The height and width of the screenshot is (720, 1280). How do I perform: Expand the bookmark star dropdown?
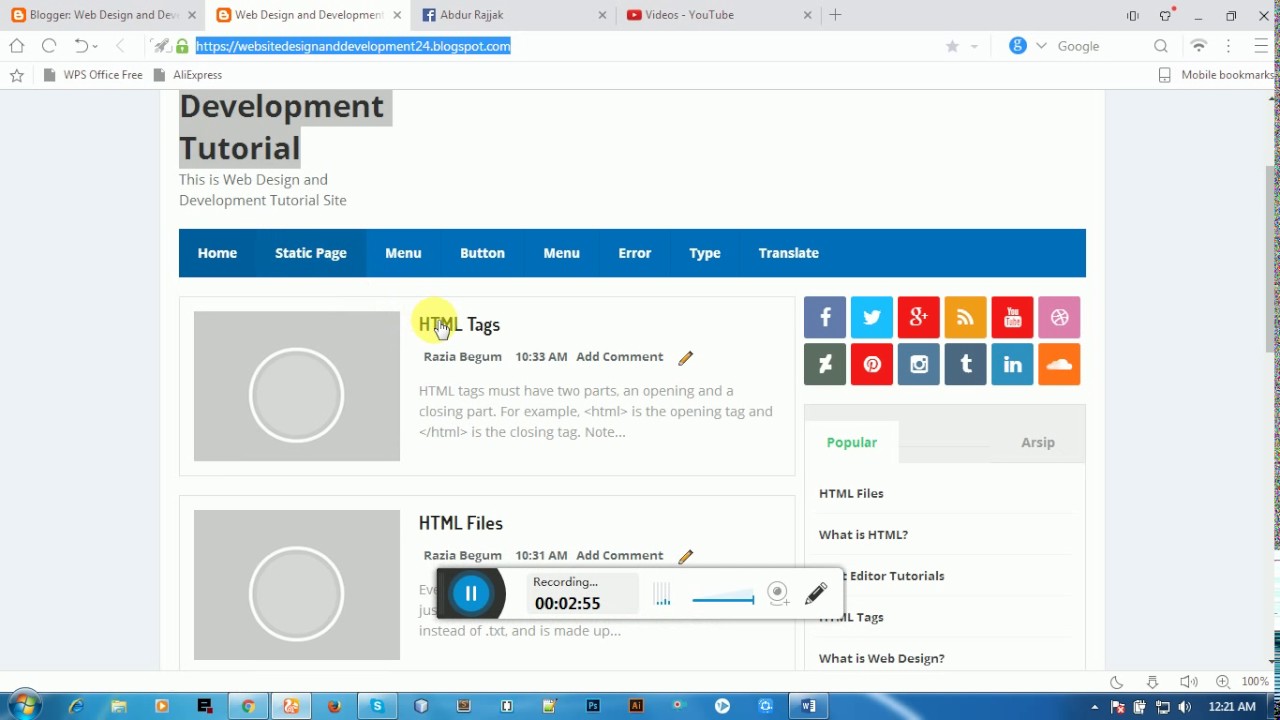pos(974,47)
